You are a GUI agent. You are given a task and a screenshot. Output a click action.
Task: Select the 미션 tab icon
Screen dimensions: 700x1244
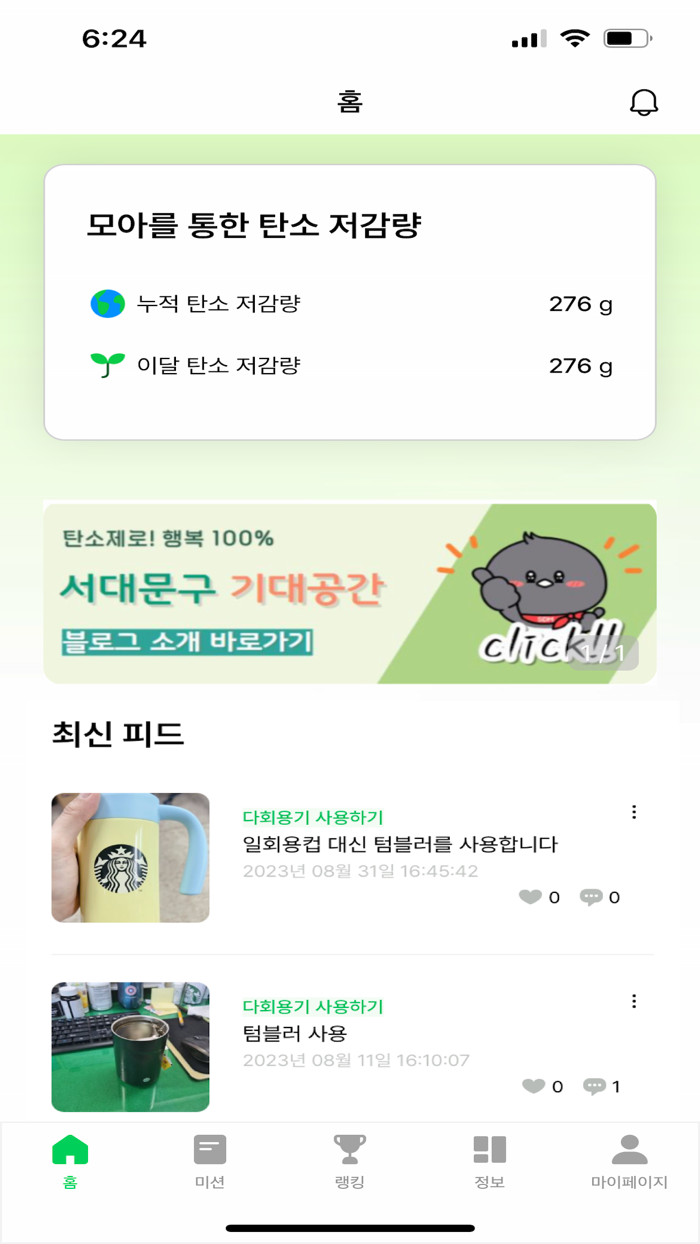pos(208,1148)
